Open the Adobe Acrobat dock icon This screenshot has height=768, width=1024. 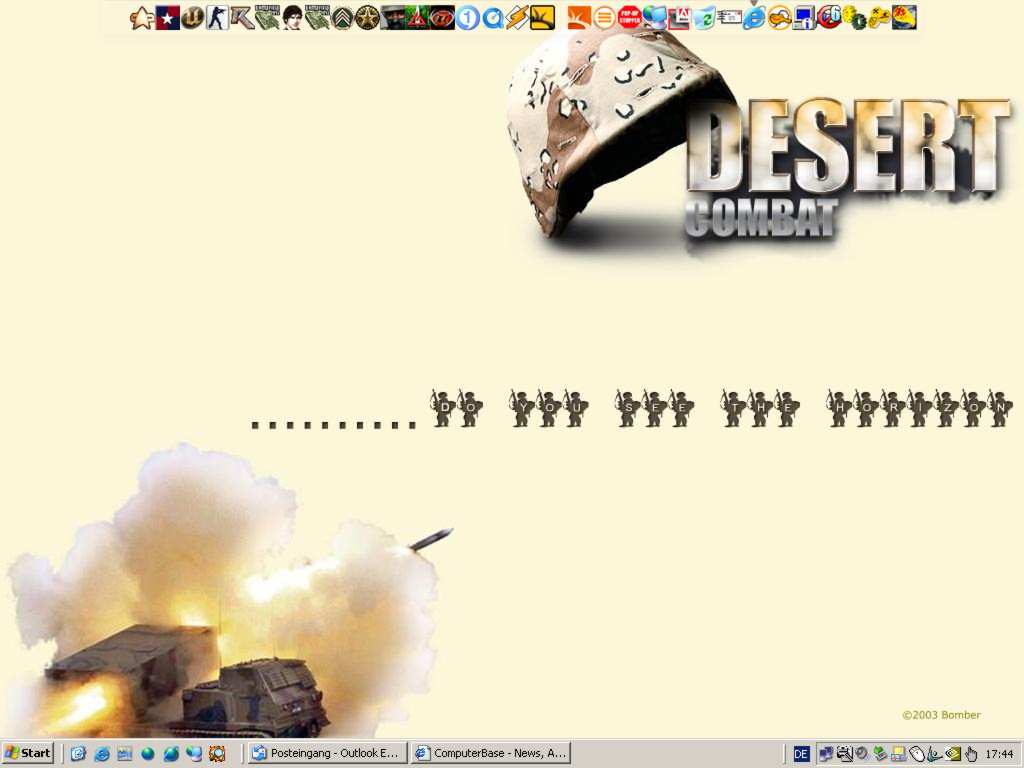pyautogui.click(x=679, y=18)
